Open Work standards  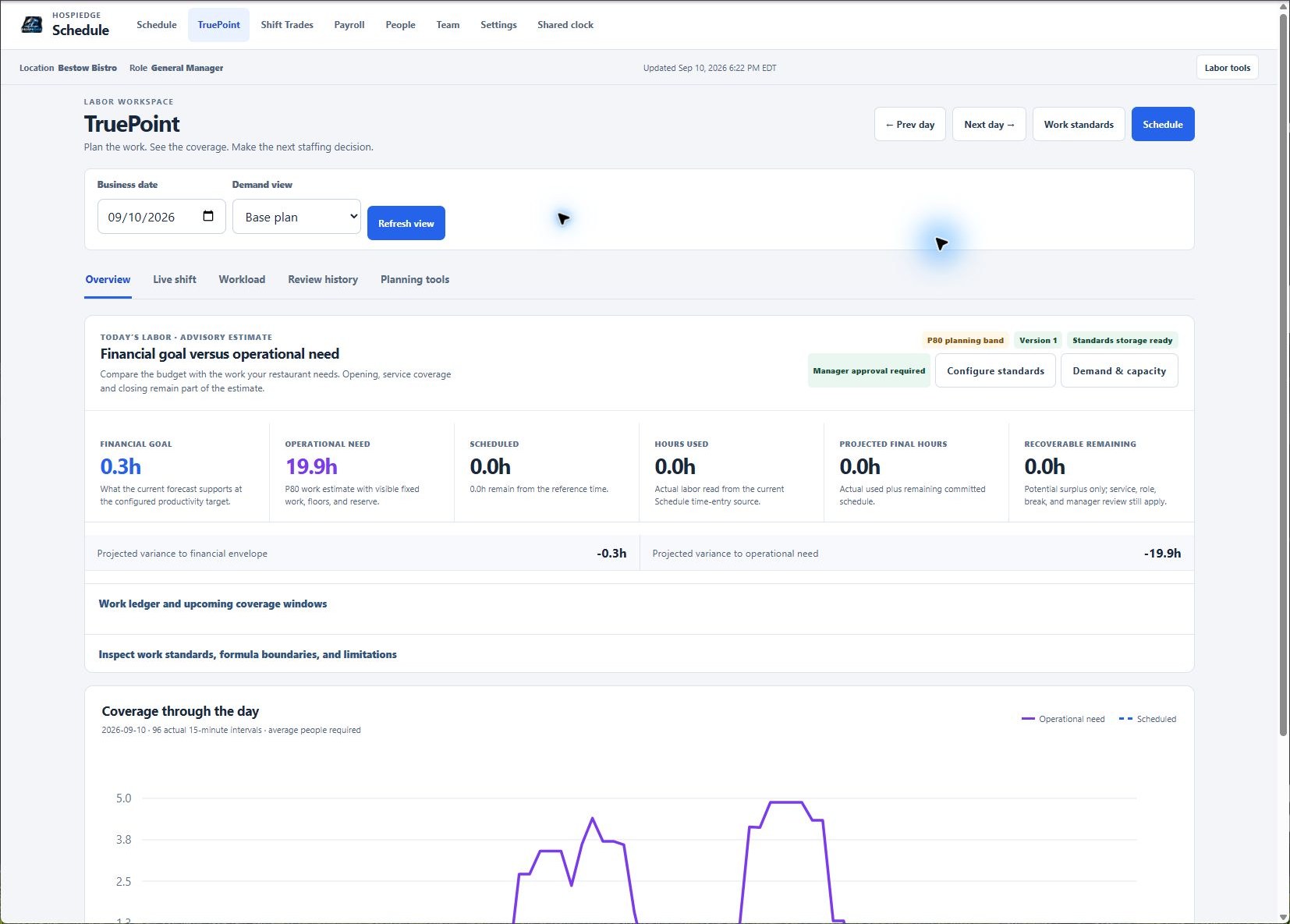(x=1079, y=124)
